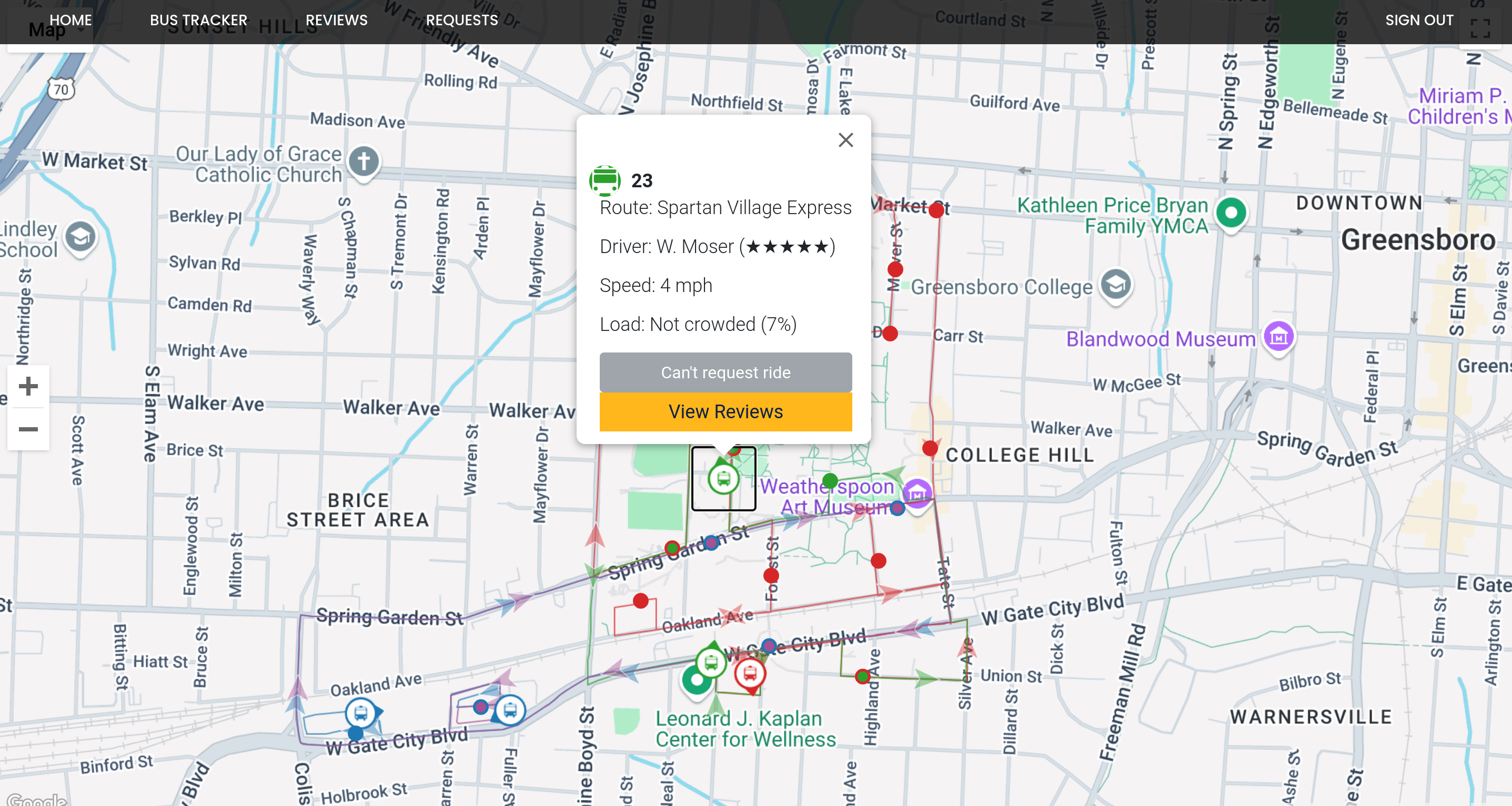This screenshot has height=806, width=1512.
Task: Click the Kathleen Price Bryan YMCA pin
Action: click(x=1231, y=212)
